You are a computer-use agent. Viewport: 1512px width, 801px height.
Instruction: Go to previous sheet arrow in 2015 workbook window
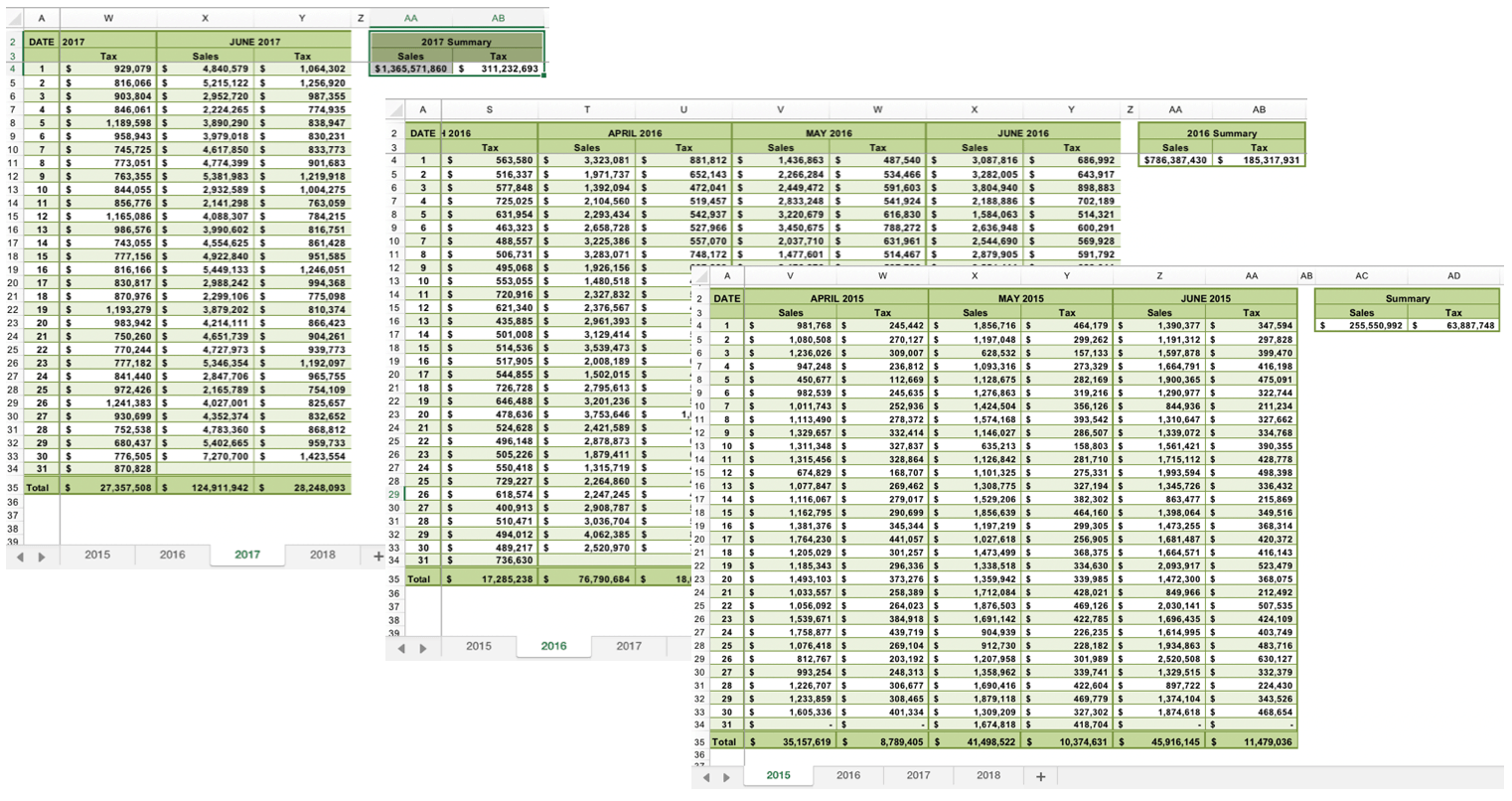(707, 777)
